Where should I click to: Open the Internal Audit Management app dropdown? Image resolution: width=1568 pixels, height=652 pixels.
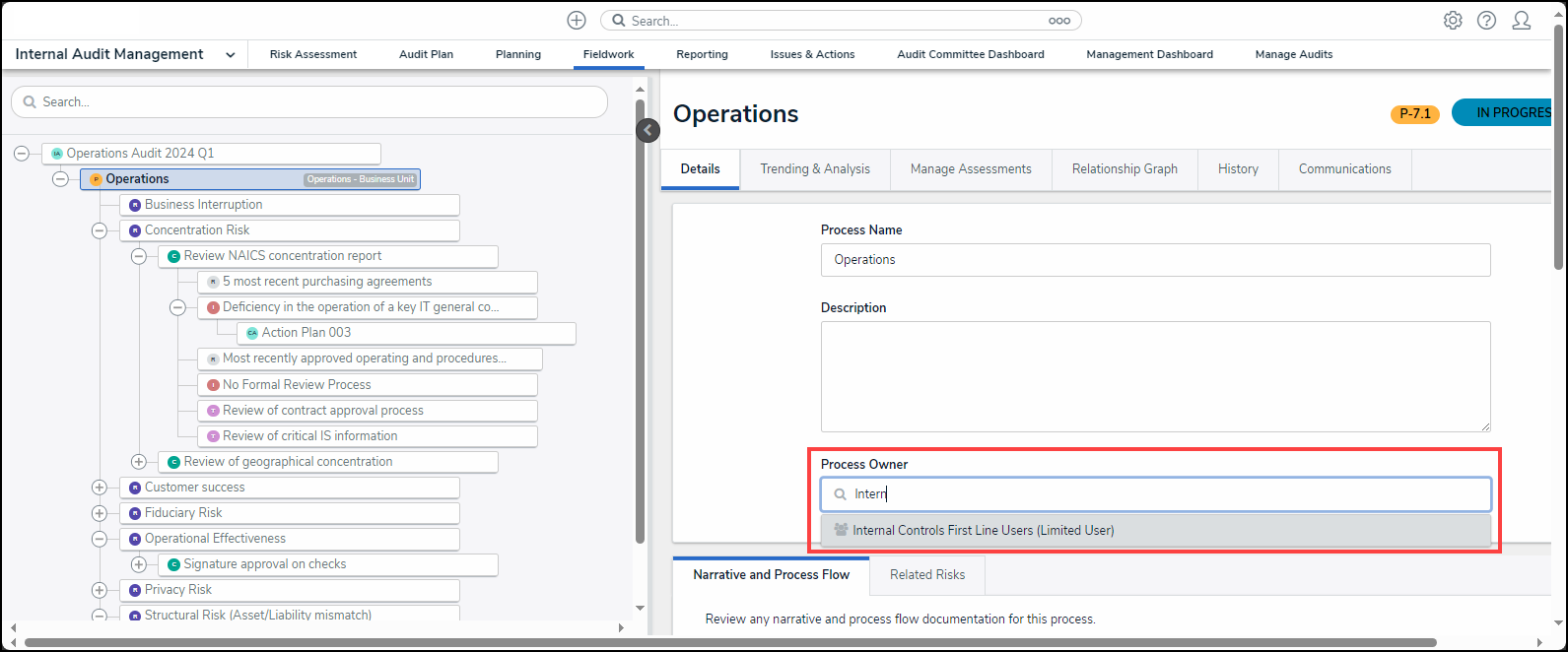coord(230,55)
